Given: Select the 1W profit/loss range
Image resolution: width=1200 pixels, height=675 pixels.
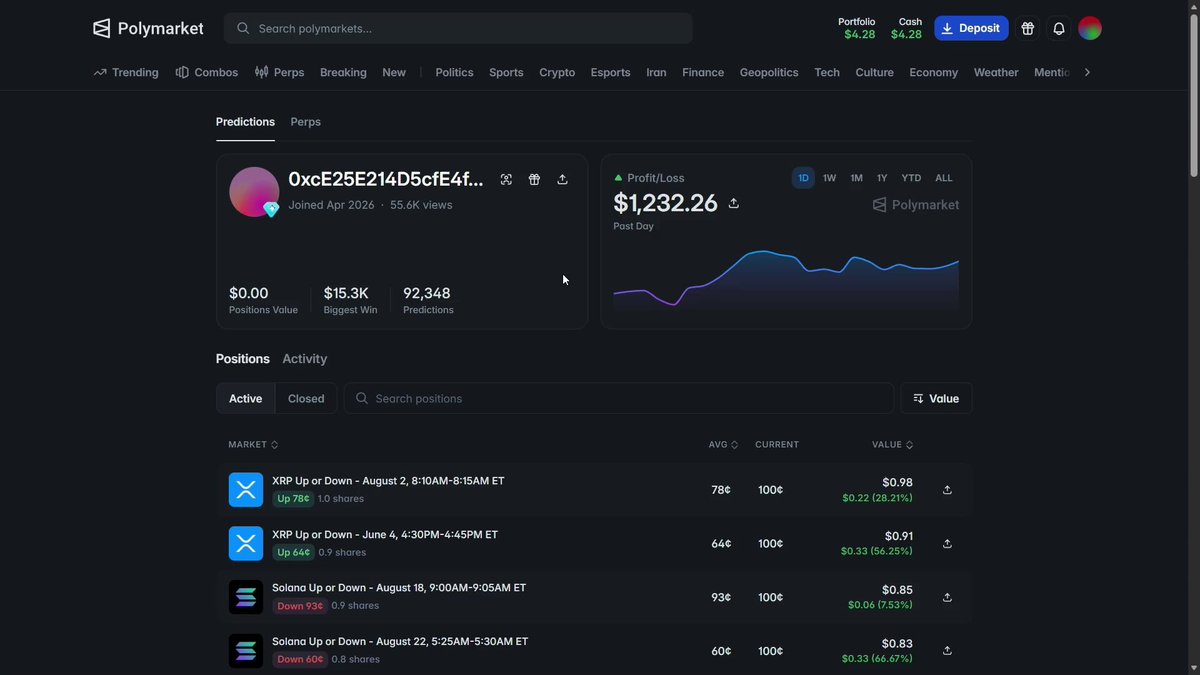Looking at the screenshot, I should pos(829,178).
